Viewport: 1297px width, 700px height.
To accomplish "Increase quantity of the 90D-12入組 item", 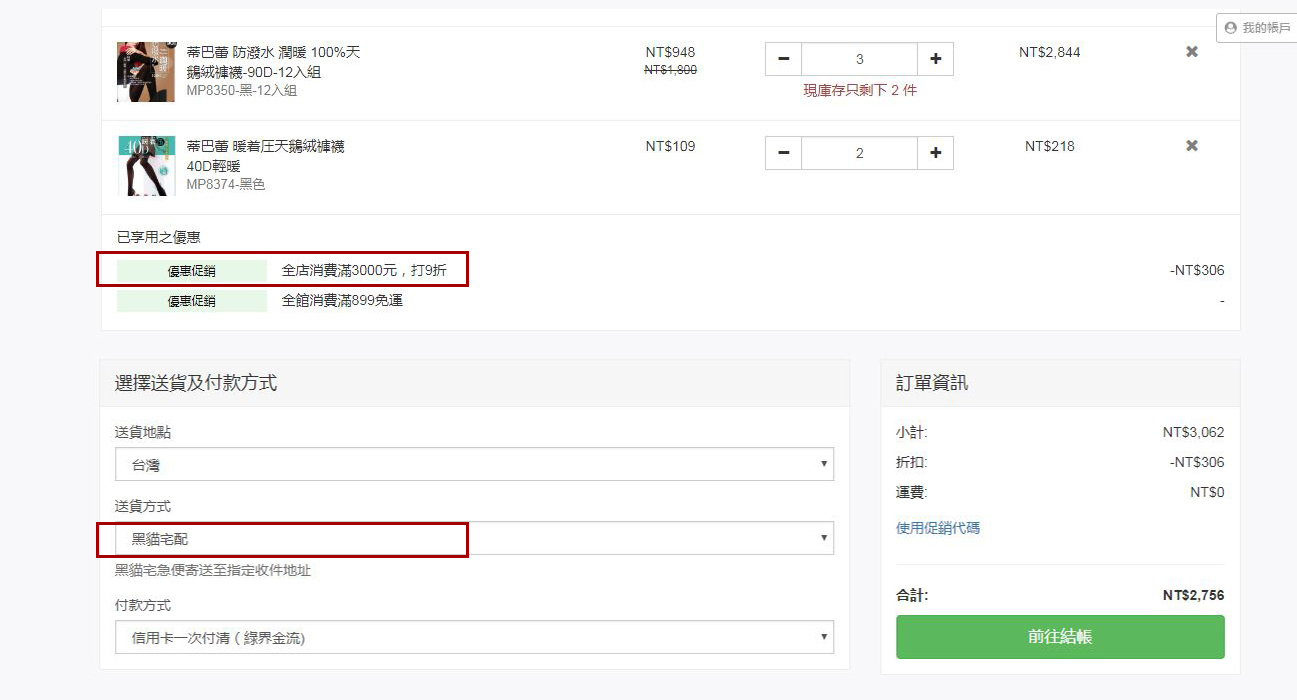I will pyautogui.click(x=935, y=59).
